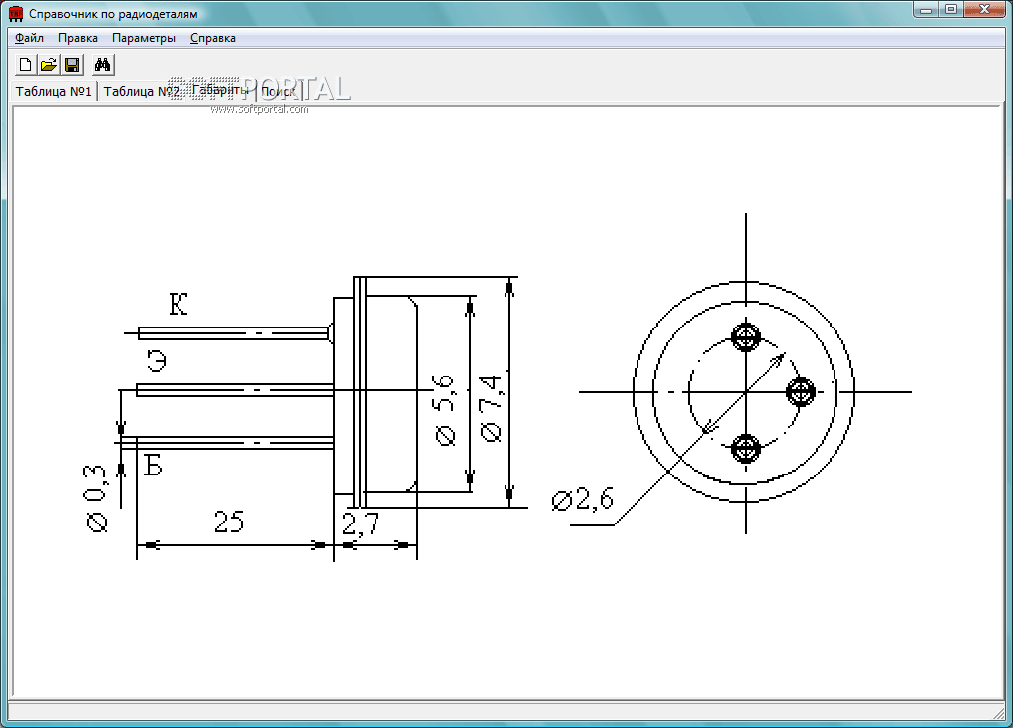
Task: Click the 2,7 dimension label
Action: (360, 523)
